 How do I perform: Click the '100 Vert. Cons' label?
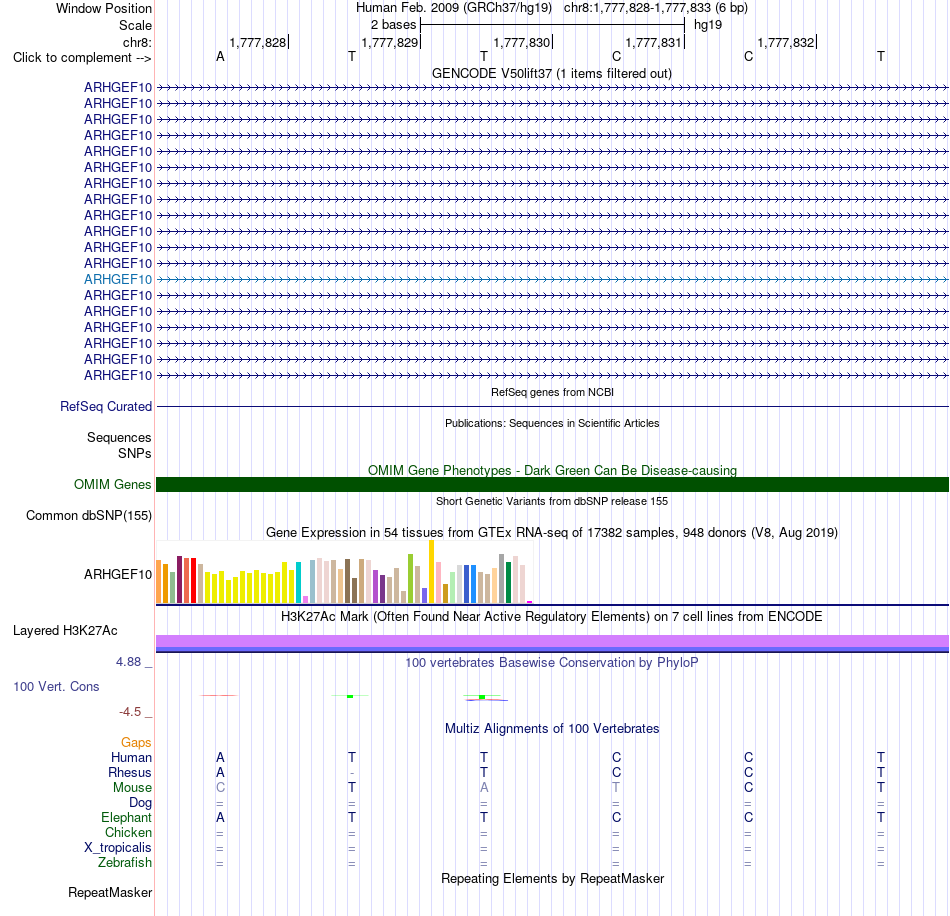(x=56, y=686)
